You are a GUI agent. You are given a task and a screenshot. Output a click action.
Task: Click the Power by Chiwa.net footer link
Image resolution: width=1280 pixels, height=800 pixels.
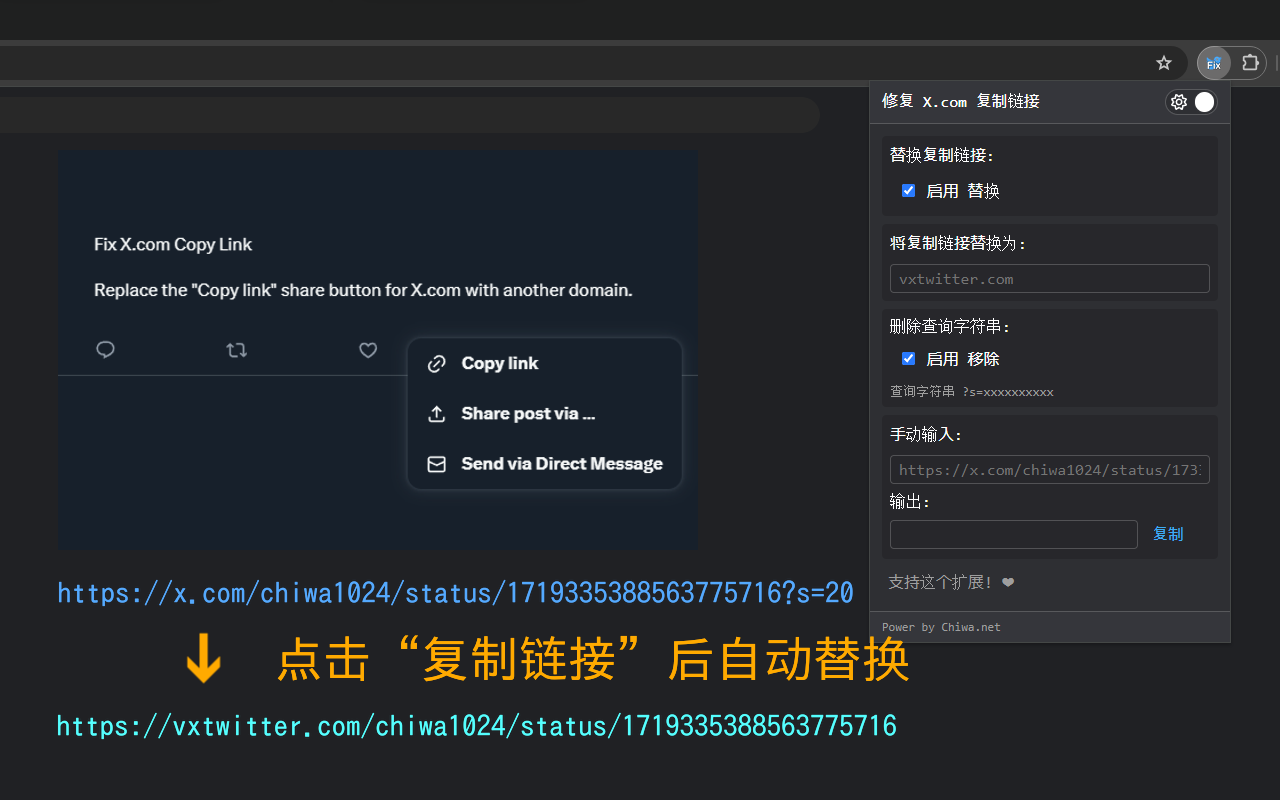point(941,627)
